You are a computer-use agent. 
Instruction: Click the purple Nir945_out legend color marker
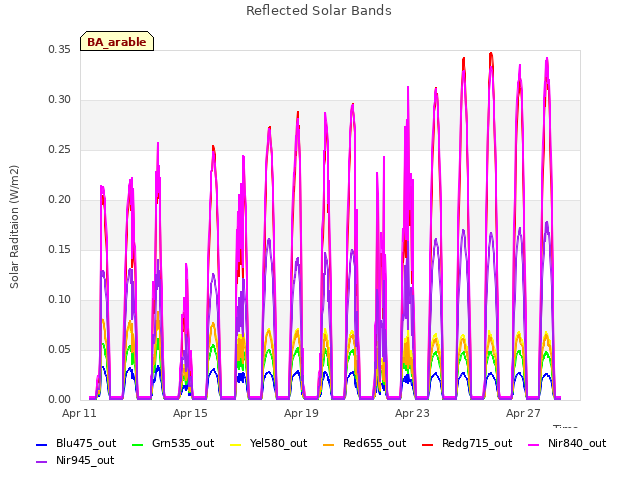point(42,462)
